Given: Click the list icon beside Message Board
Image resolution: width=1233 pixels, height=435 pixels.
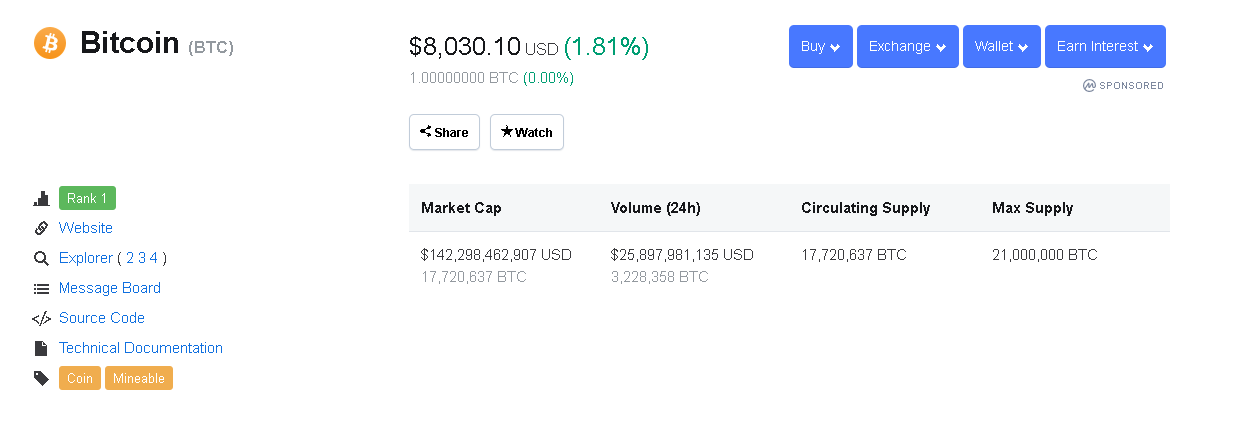Looking at the screenshot, I should [x=41, y=288].
